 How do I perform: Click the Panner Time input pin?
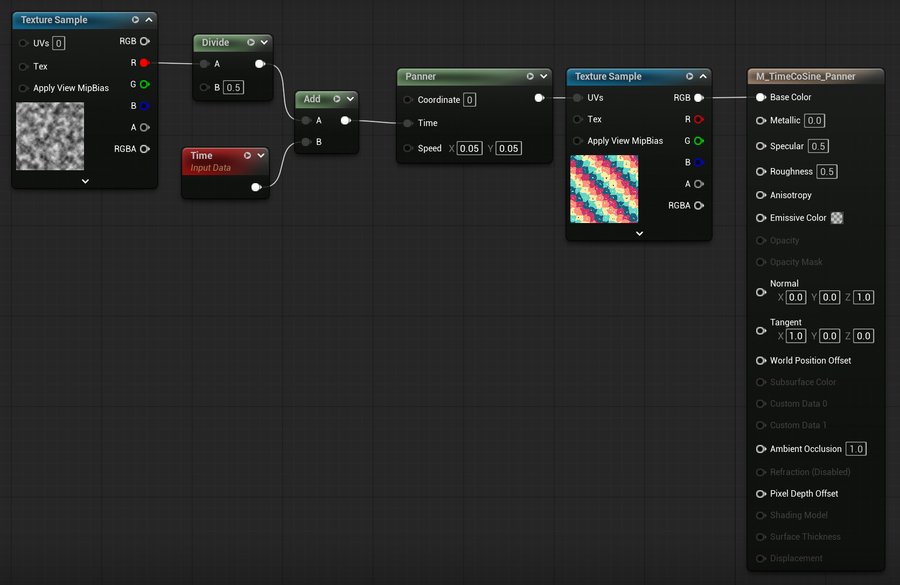408,123
